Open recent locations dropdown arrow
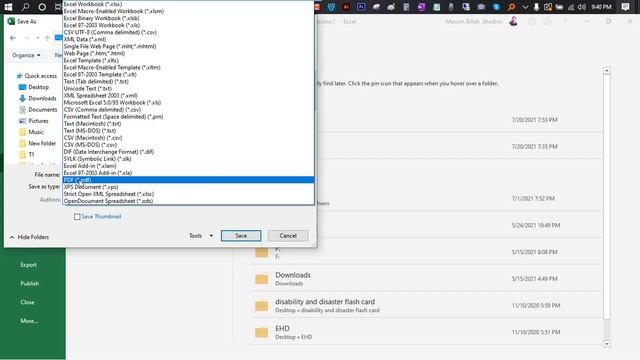640x360 pixels. (38, 38)
